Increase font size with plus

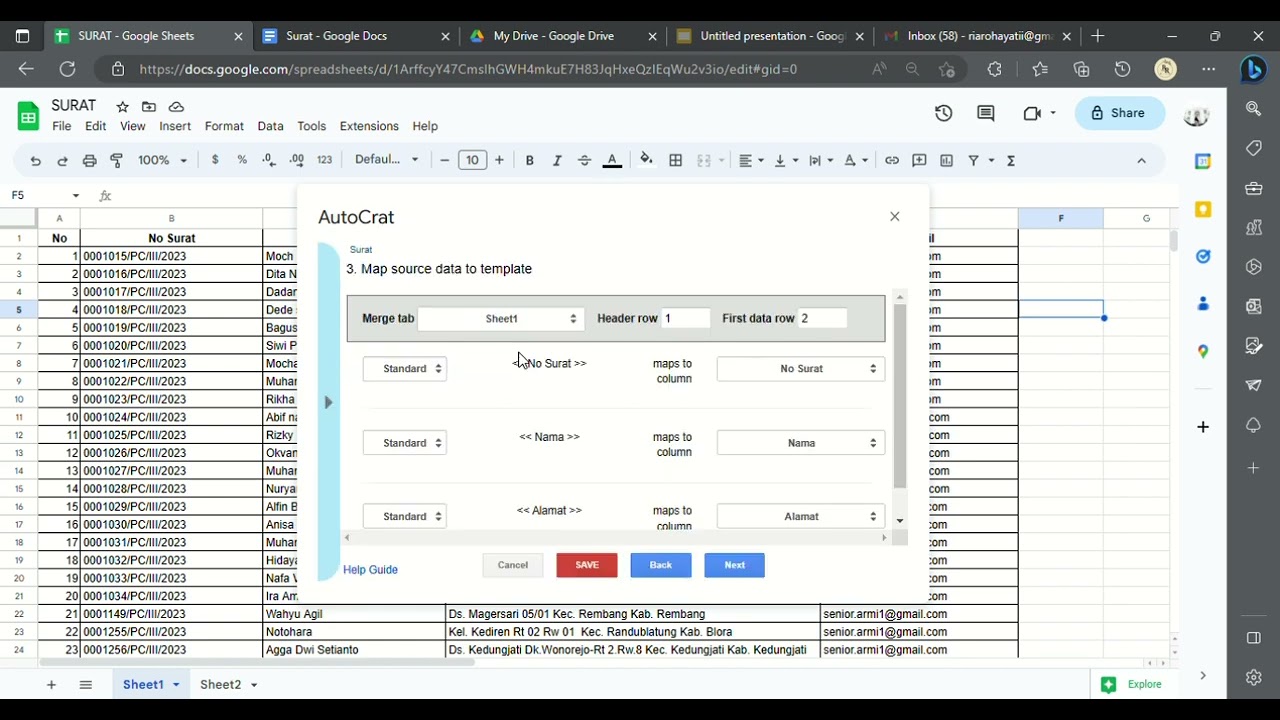pos(500,160)
